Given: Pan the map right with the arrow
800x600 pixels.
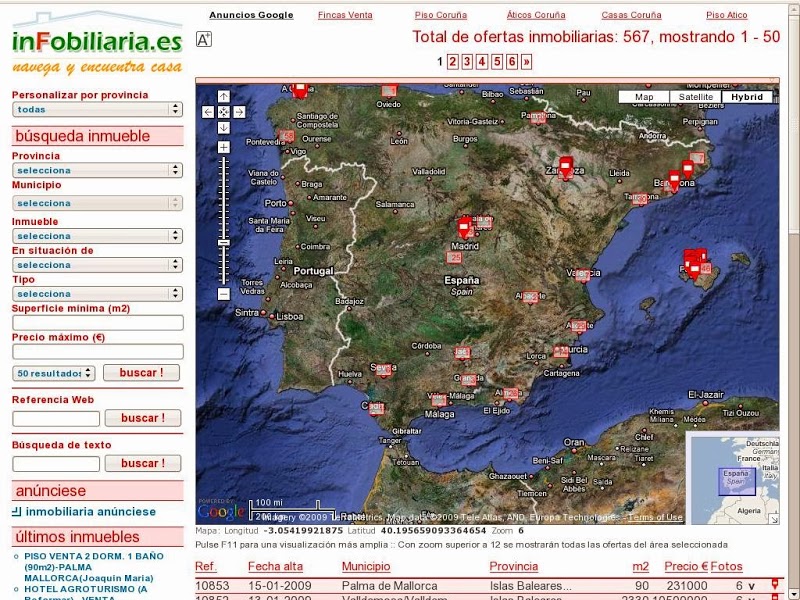Looking at the screenshot, I should coord(239,112).
